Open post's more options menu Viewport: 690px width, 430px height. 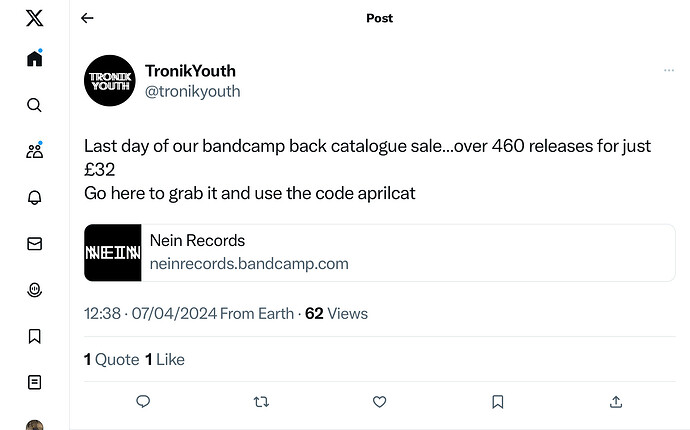tap(668, 70)
